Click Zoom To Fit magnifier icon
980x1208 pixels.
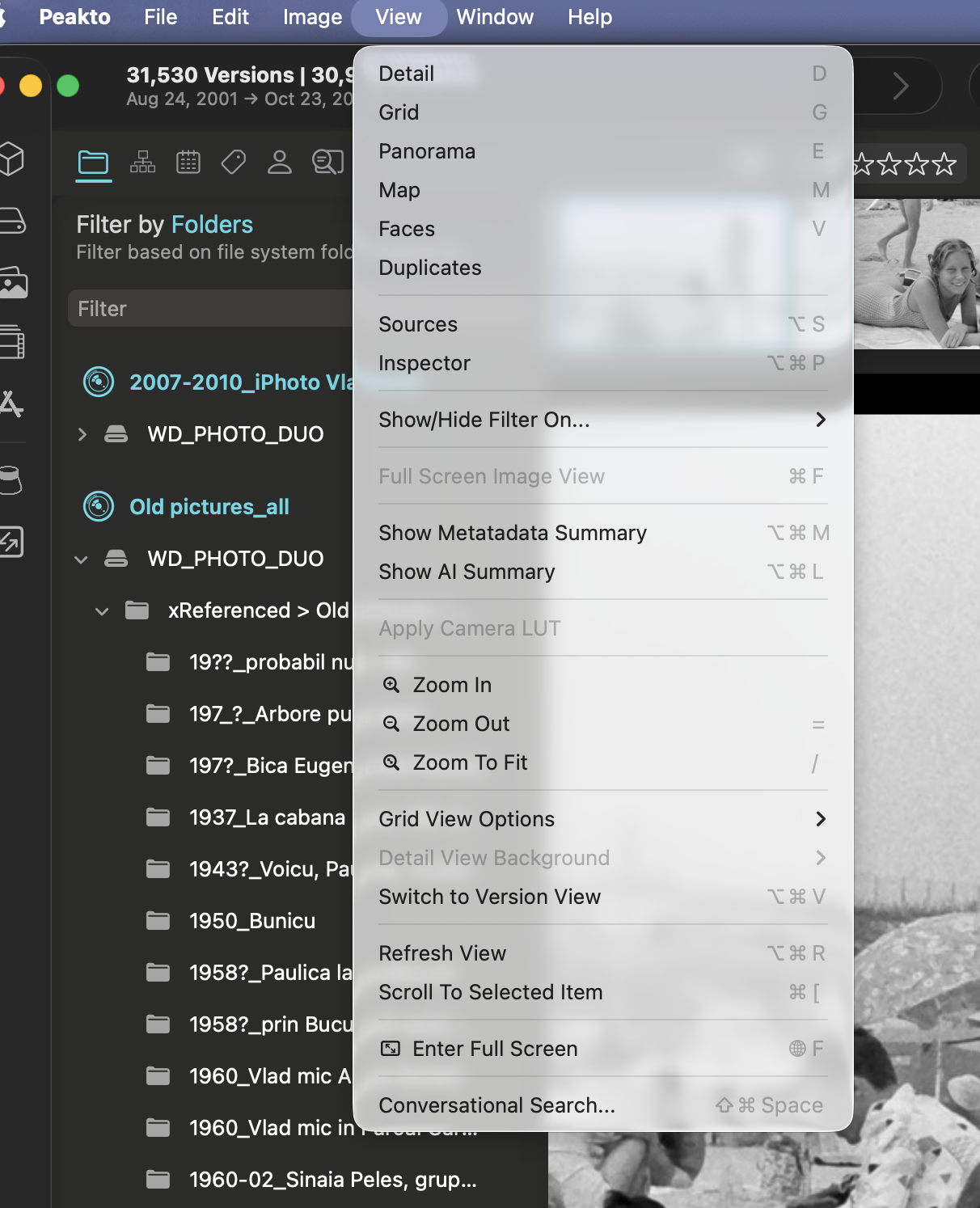(x=391, y=762)
